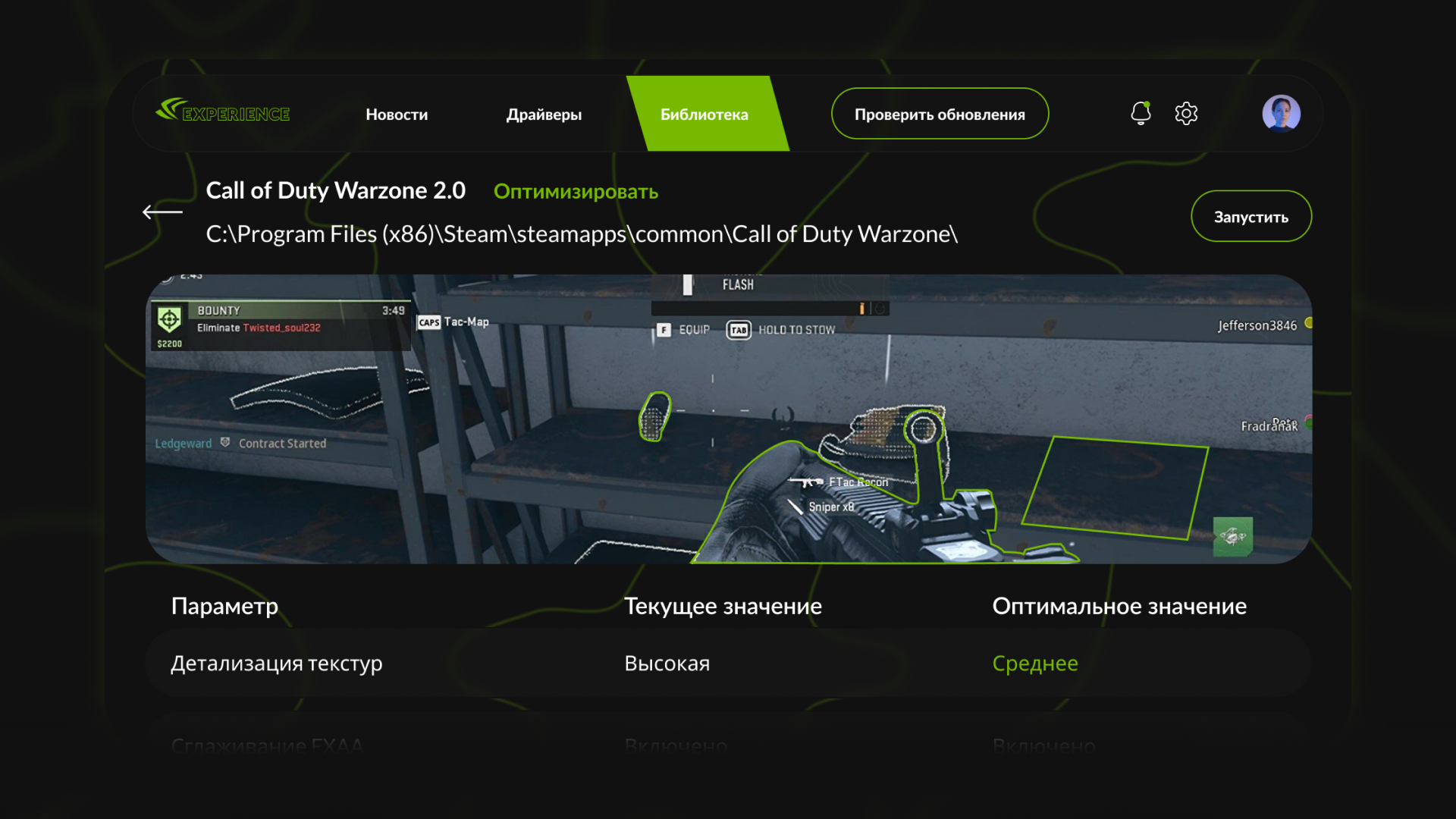Click the user profile avatar
The width and height of the screenshot is (1456, 819).
pyautogui.click(x=1281, y=114)
